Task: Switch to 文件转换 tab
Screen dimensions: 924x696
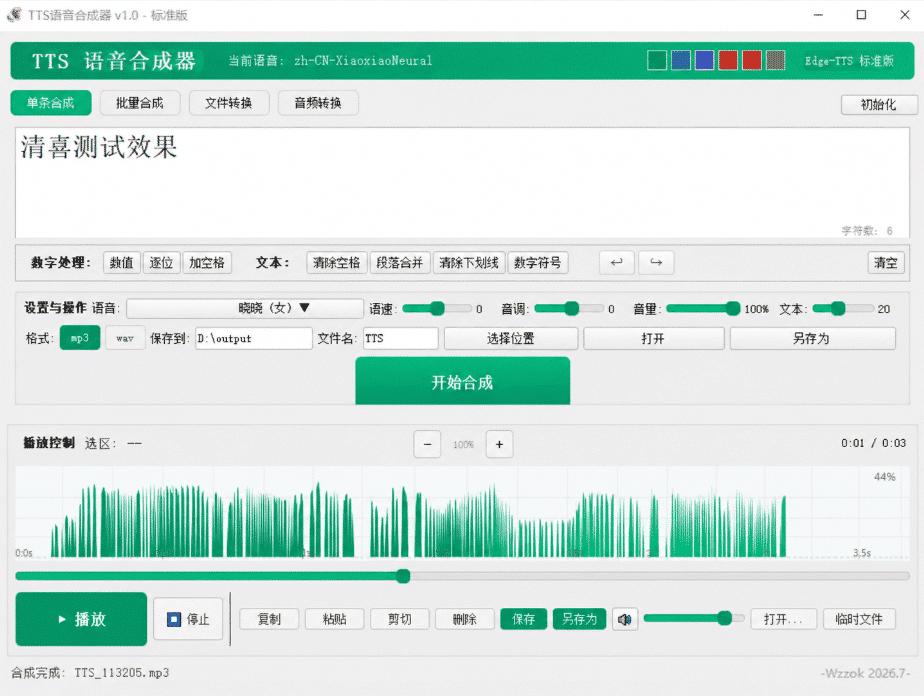Action: click(x=229, y=103)
